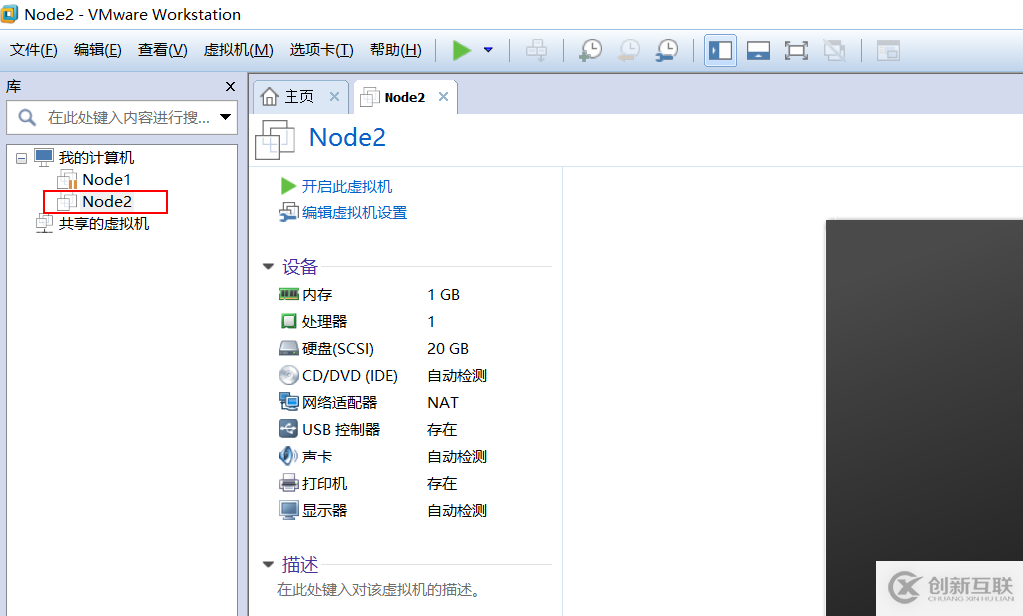Click the speaker icon beside 声卡
1023x616 pixels.
point(288,456)
